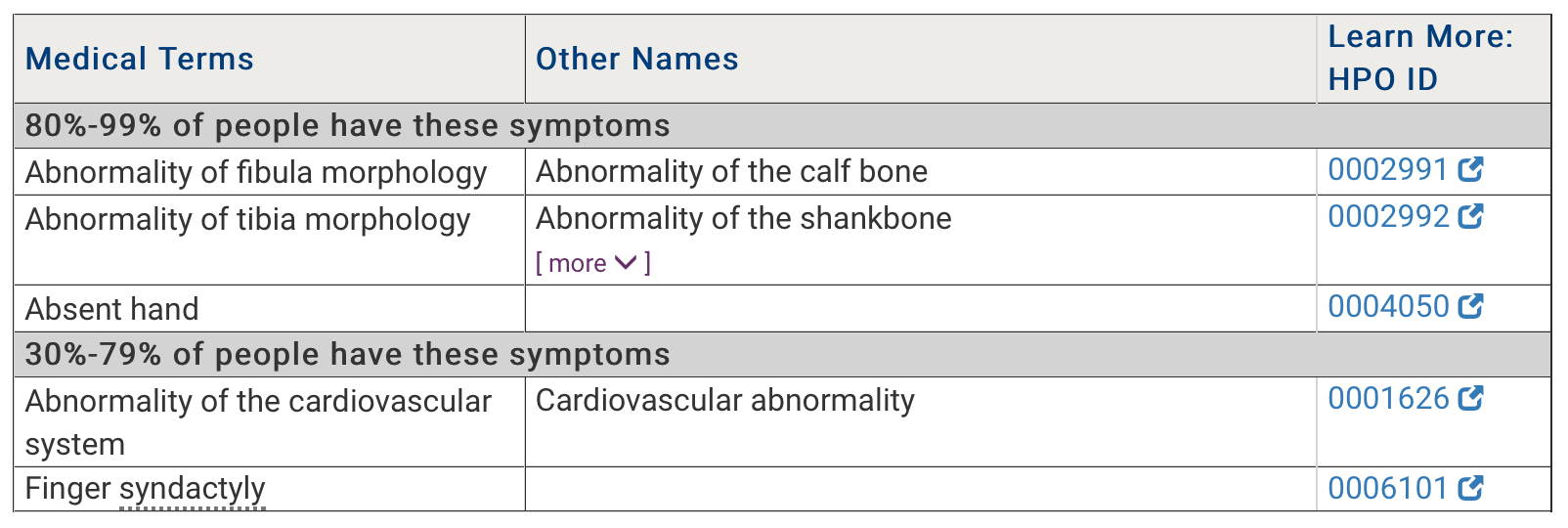Click the Learn More: HPO ID header
1568x528 pixels.
(x=1419, y=58)
